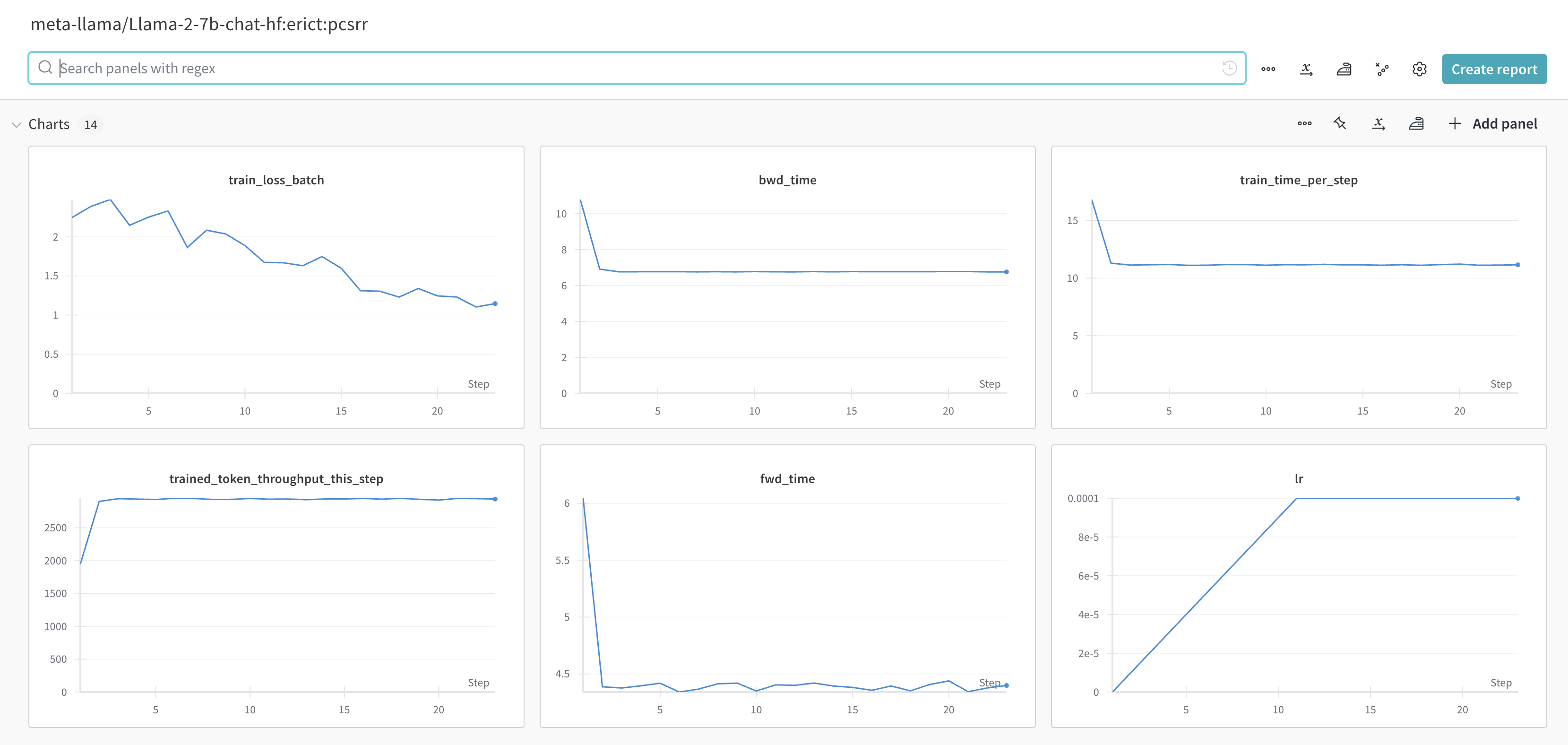Click the Charts section pin icon
Image resolution: width=1568 pixels, height=745 pixels.
tap(1340, 123)
